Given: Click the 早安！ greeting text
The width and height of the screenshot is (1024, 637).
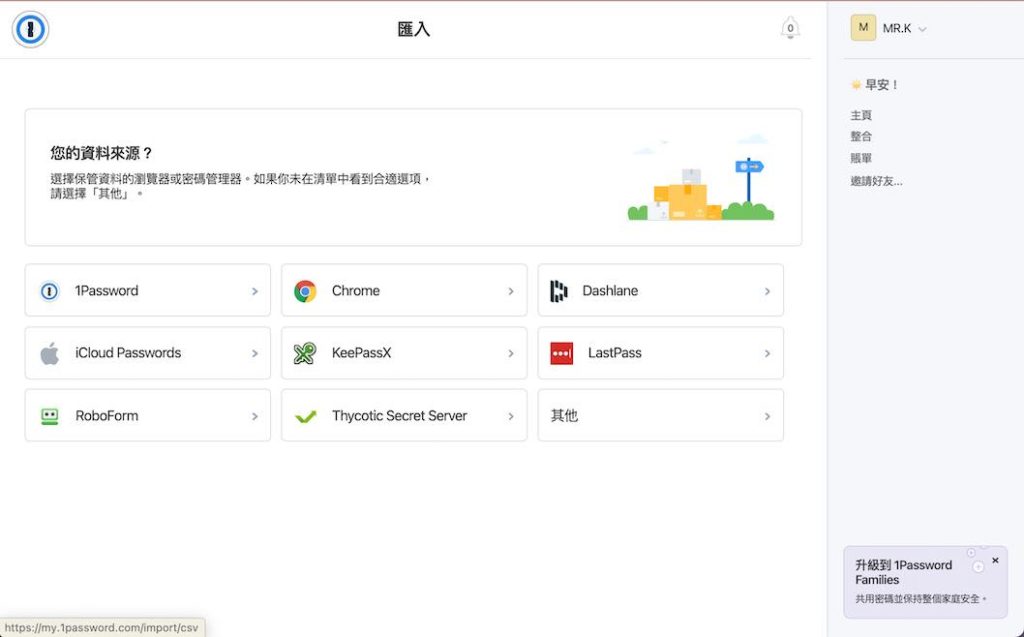Looking at the screenshot, I should pyautogui.click(x=881, y=85).
